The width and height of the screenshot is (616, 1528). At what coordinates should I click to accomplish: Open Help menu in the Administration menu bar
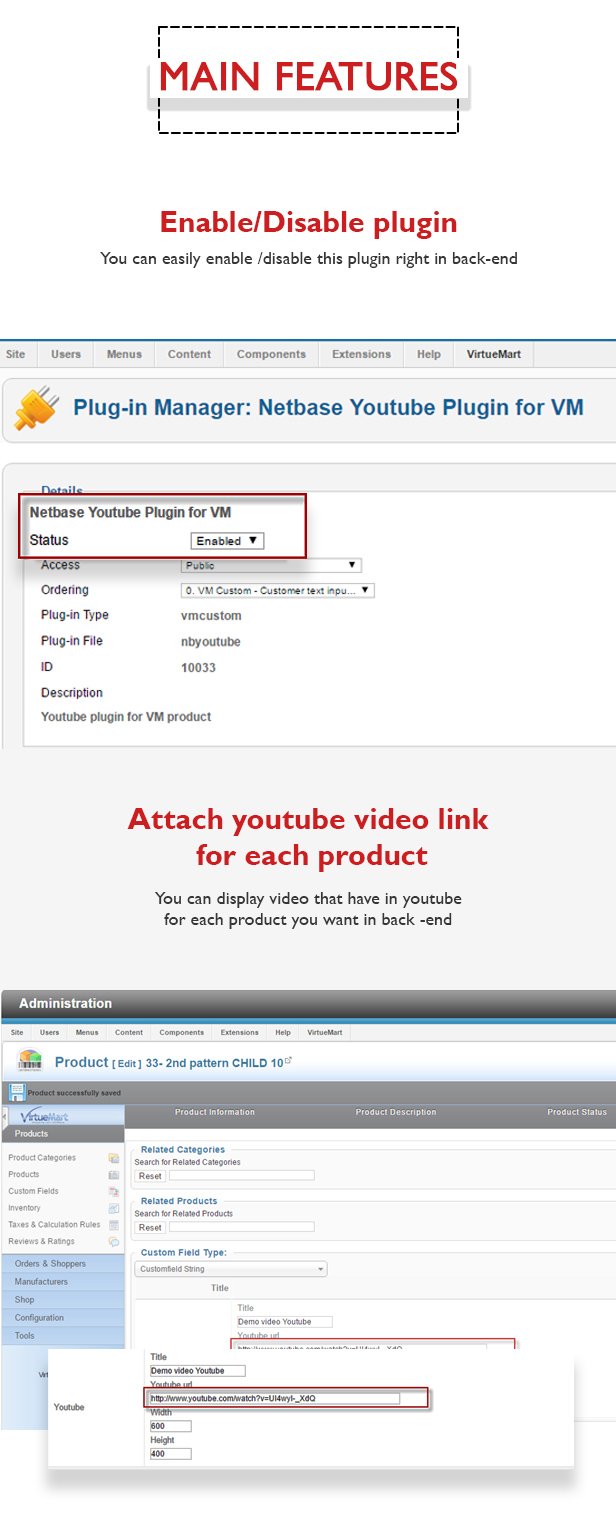[x=283, y=1032]
